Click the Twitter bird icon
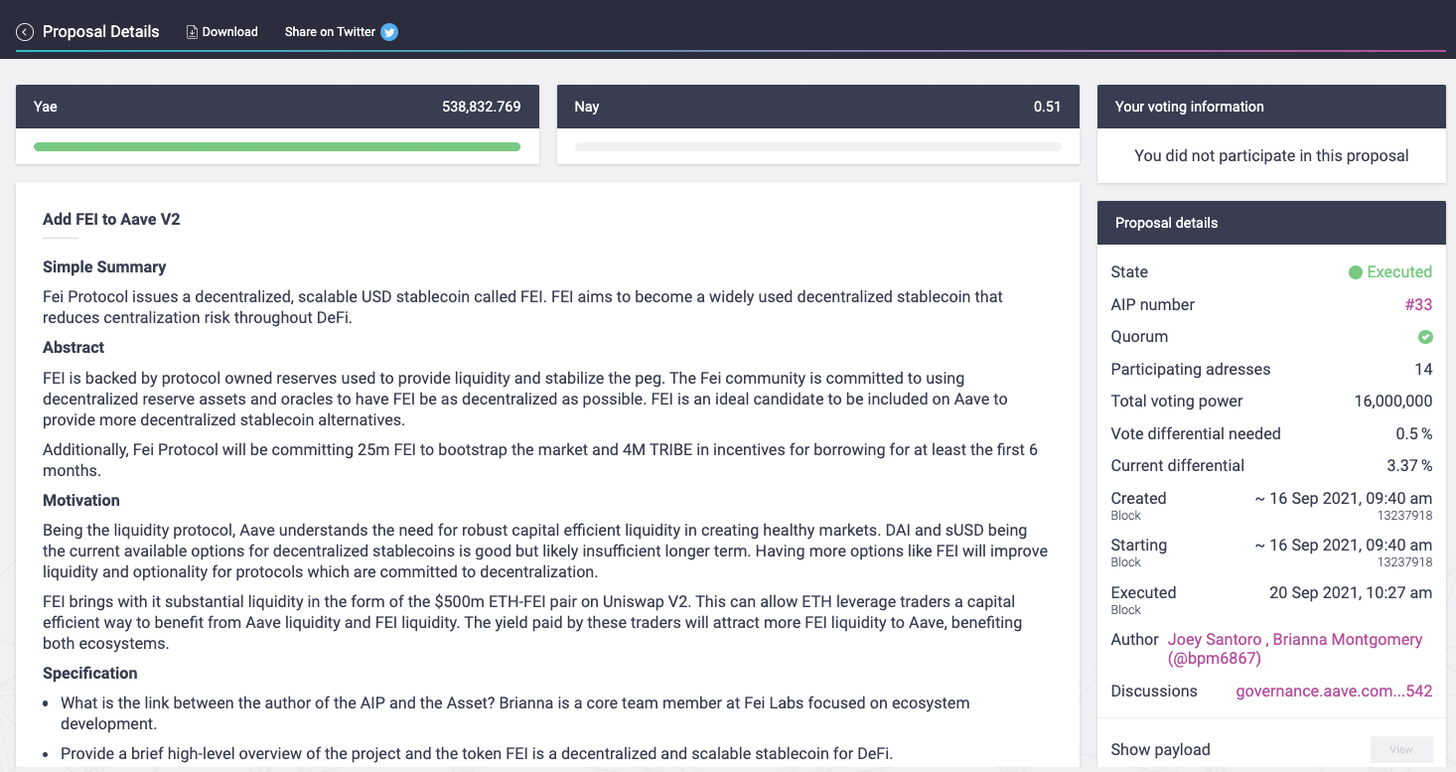Image resolution: width=1456 pixels, height=772 pixels. pos(390,32)
